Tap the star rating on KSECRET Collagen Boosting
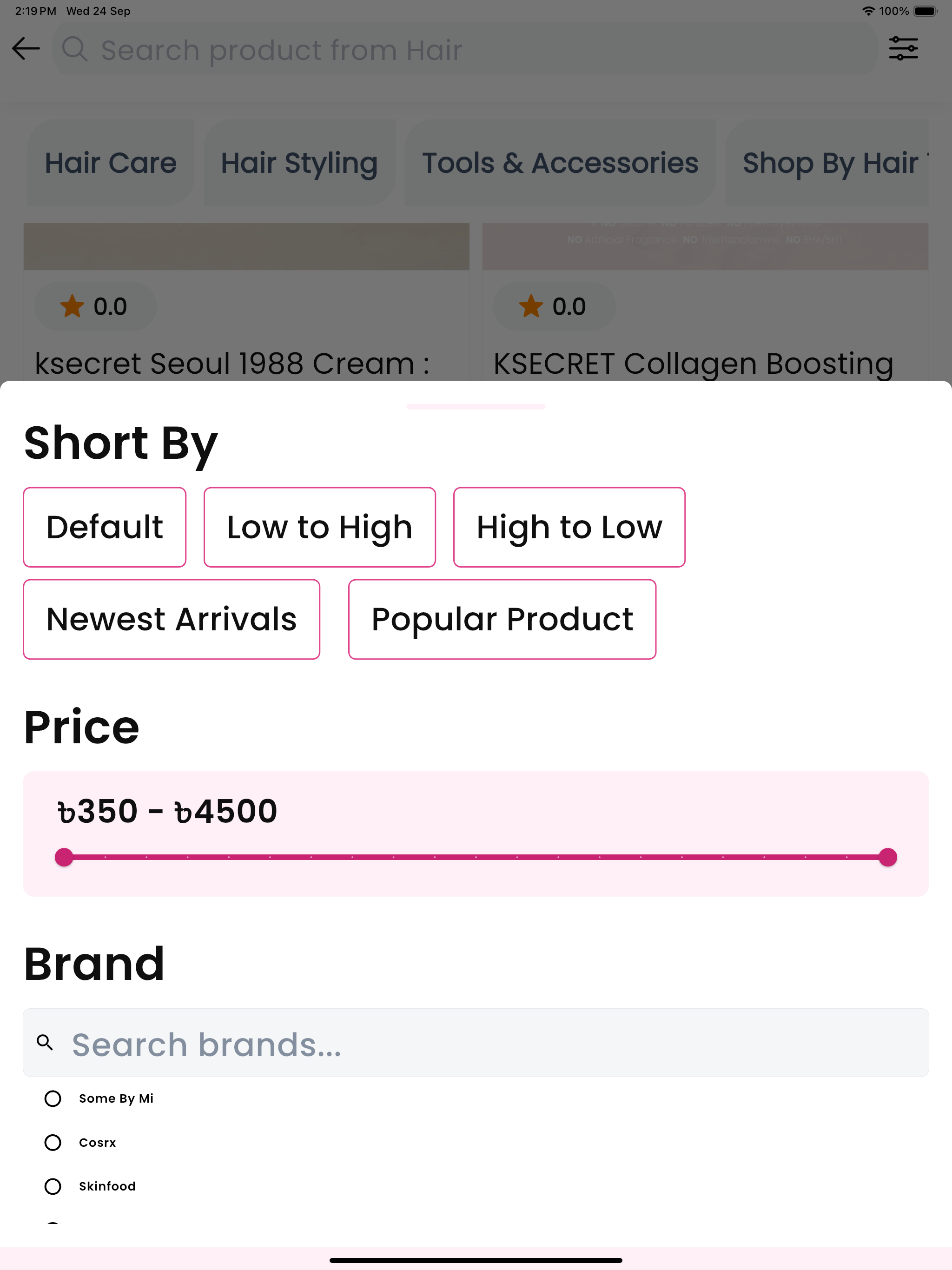Image resolution: width=952 pixels, height=1270 pixels. [x=554, y=306]
